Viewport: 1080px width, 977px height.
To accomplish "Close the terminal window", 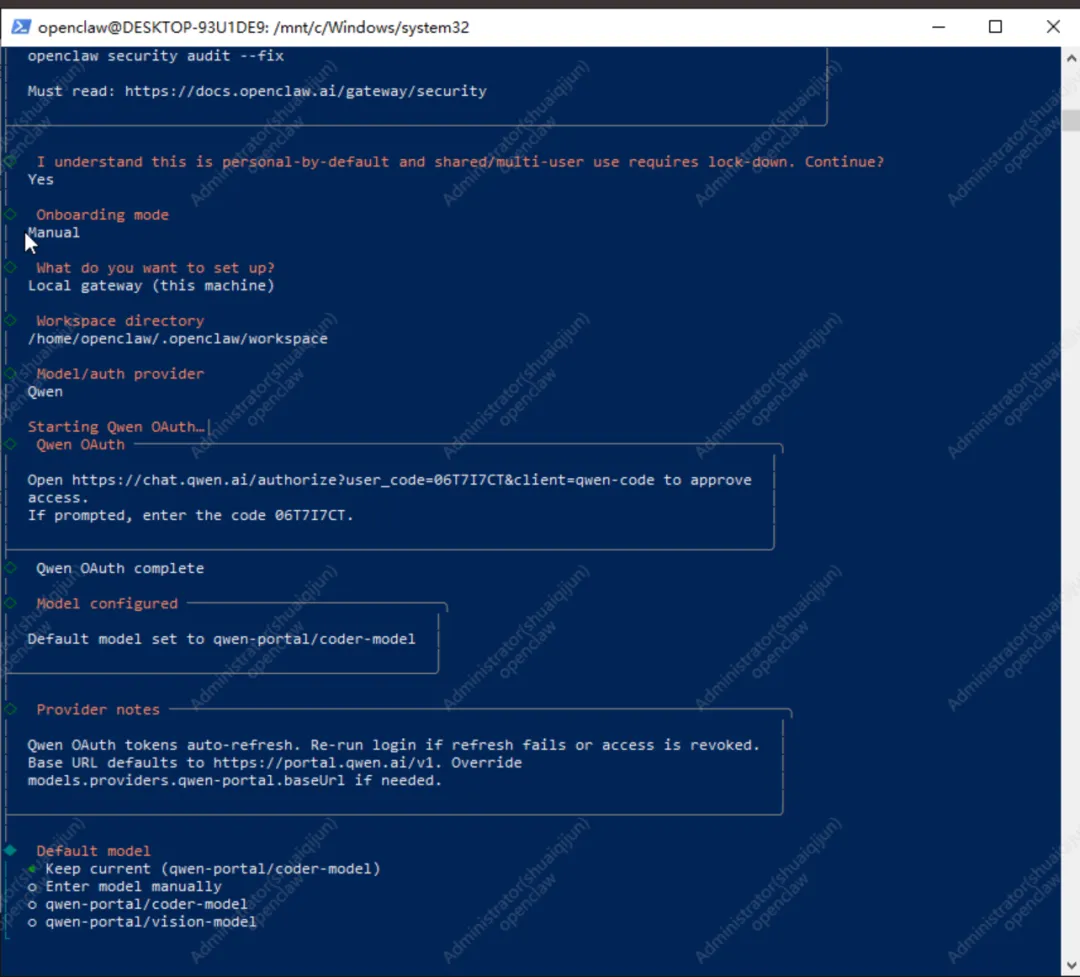I will [x=1052, y=27].
